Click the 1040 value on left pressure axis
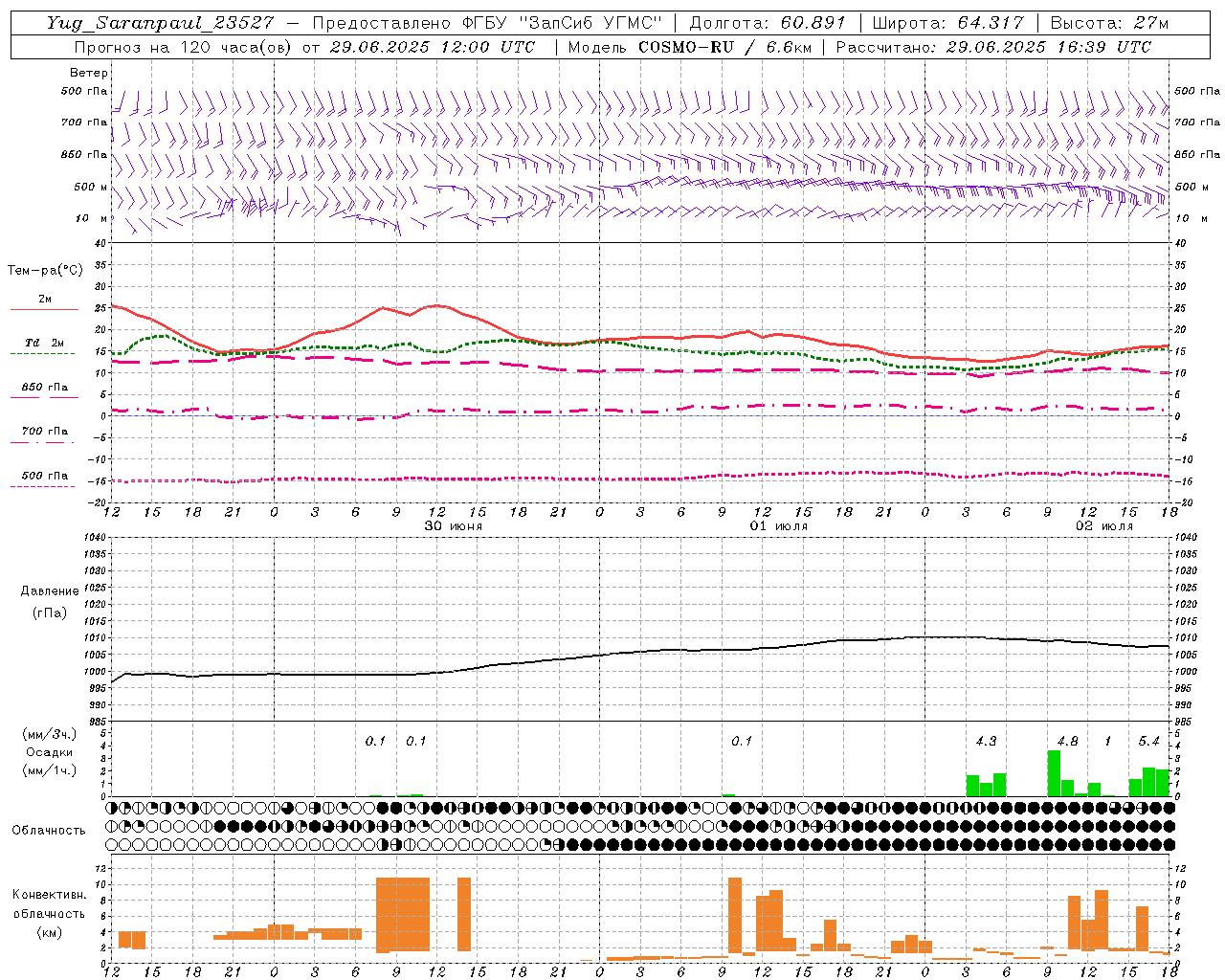The image size is (1225, 980). (x=94, y=538)
